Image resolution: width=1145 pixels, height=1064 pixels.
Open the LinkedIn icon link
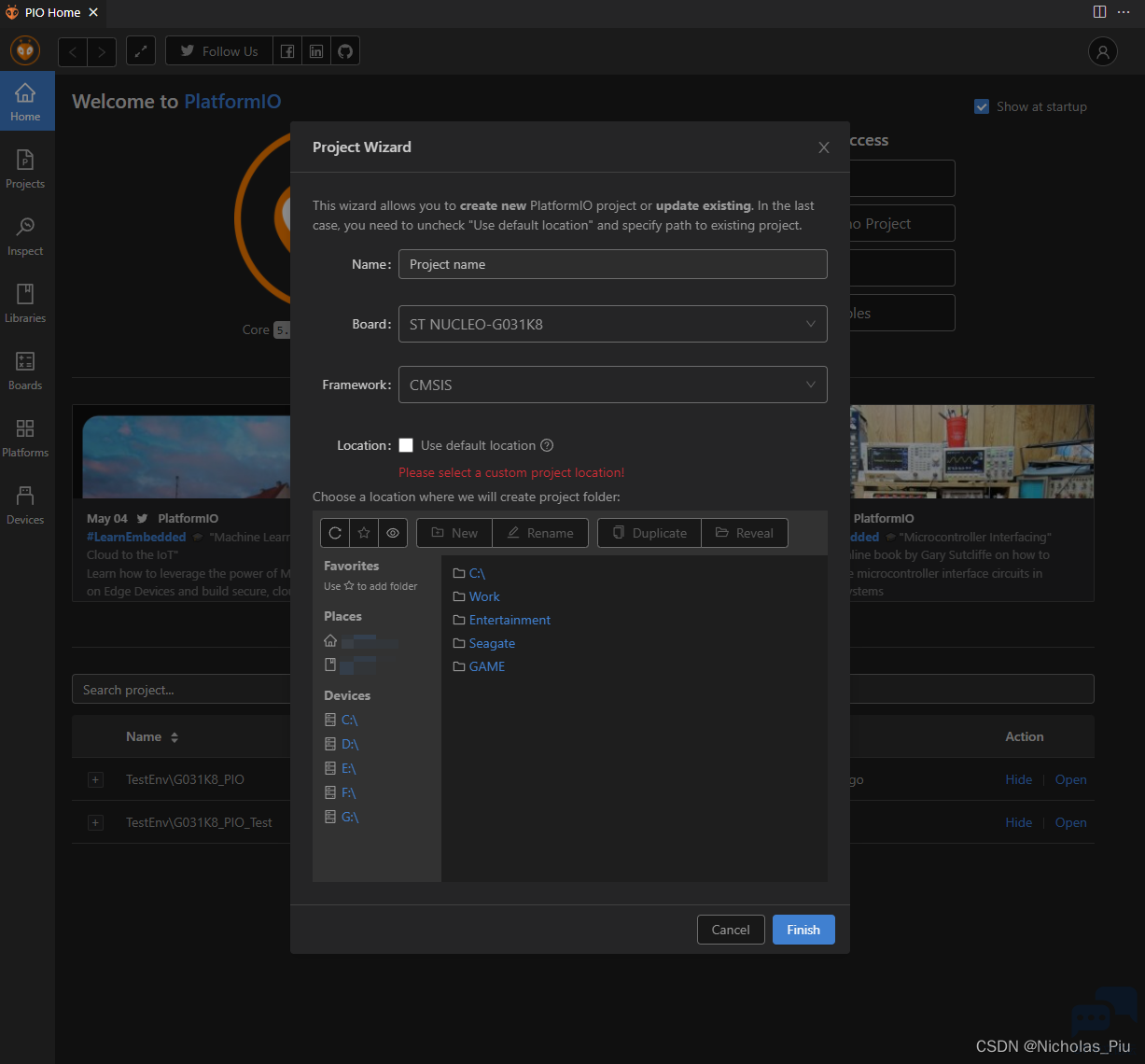coord(316,51)
